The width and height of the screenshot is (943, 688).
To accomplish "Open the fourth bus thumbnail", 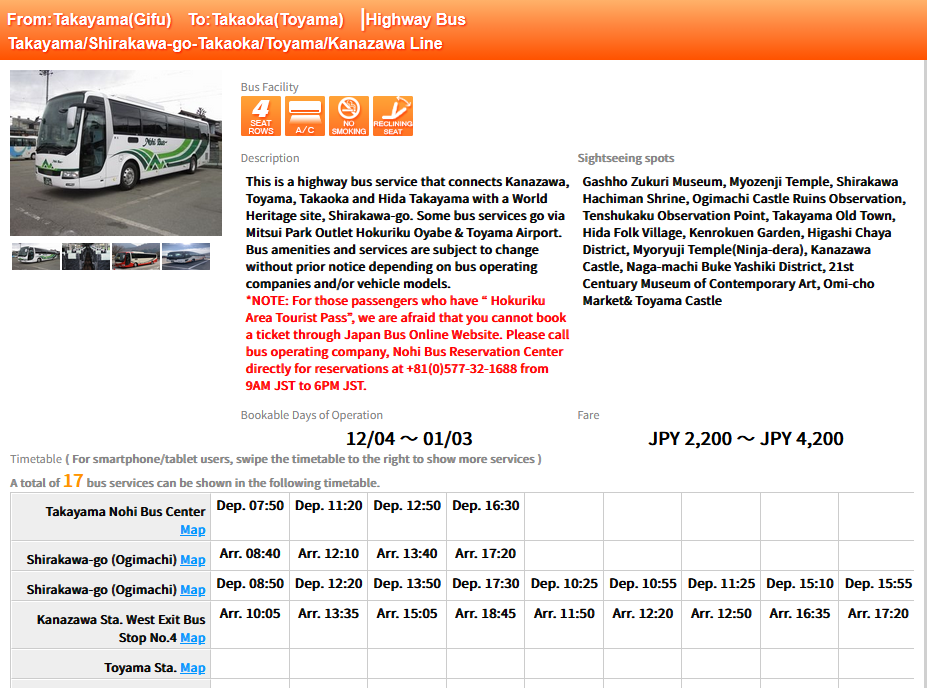I will coord(186,257).
